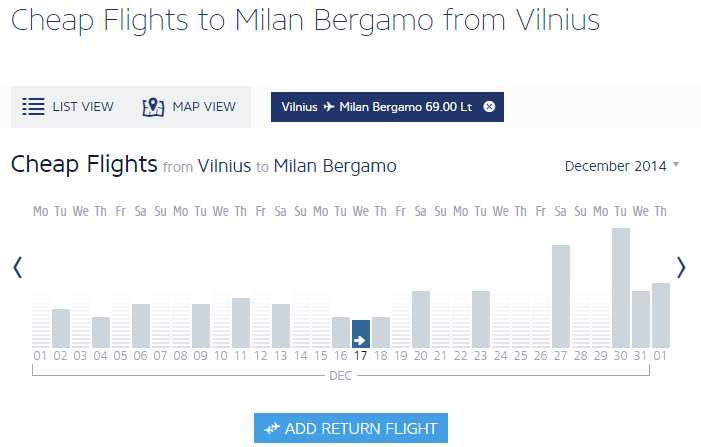Click the December 06 fare bar

[x=140, y=325]
